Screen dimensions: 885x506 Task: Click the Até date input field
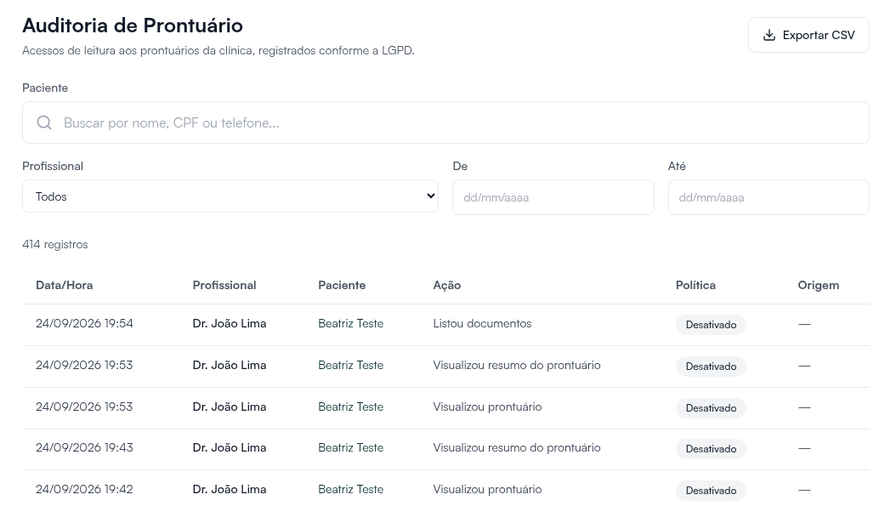pos(768,197)
